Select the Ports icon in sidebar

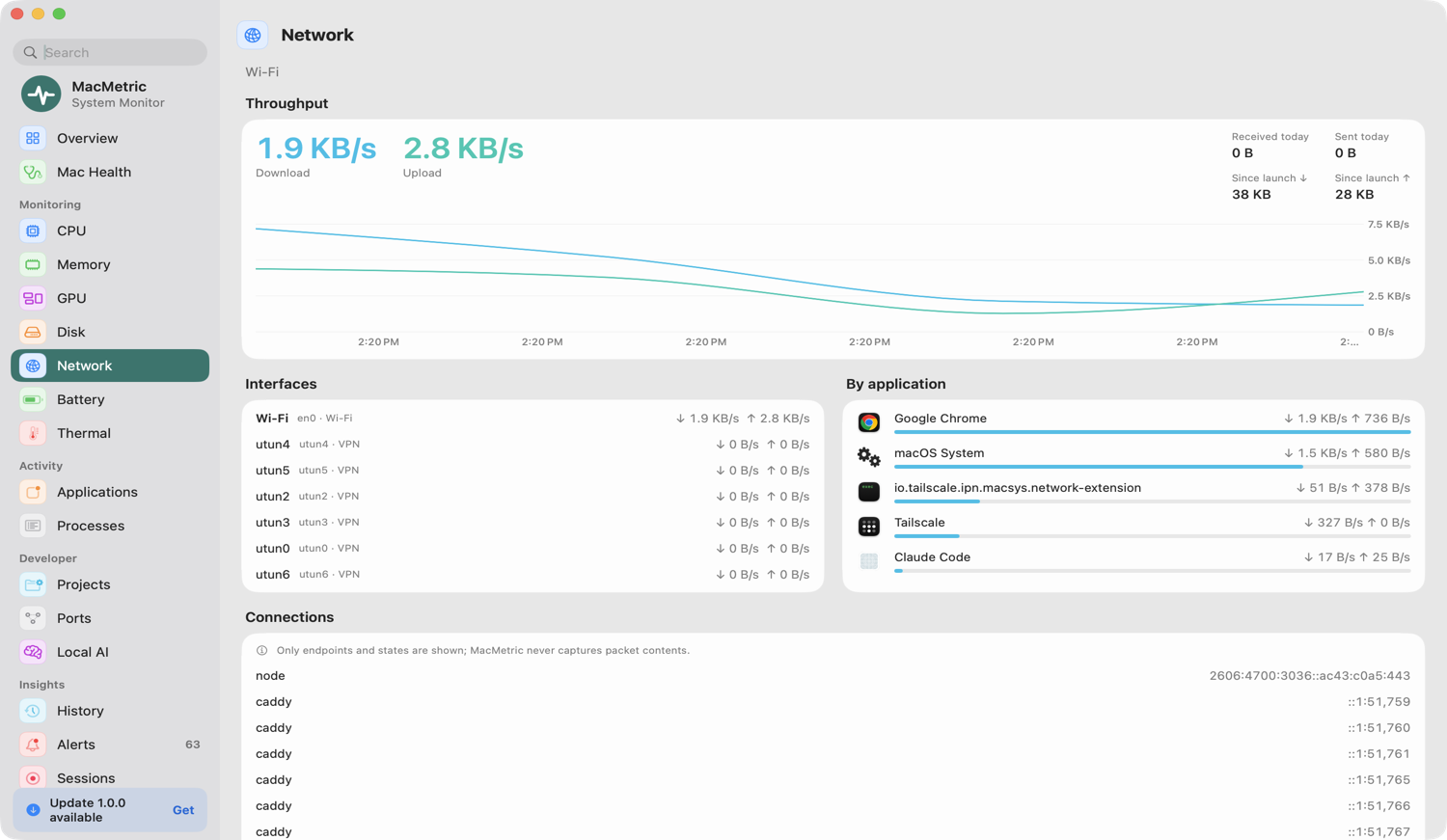tap(33, 618)
